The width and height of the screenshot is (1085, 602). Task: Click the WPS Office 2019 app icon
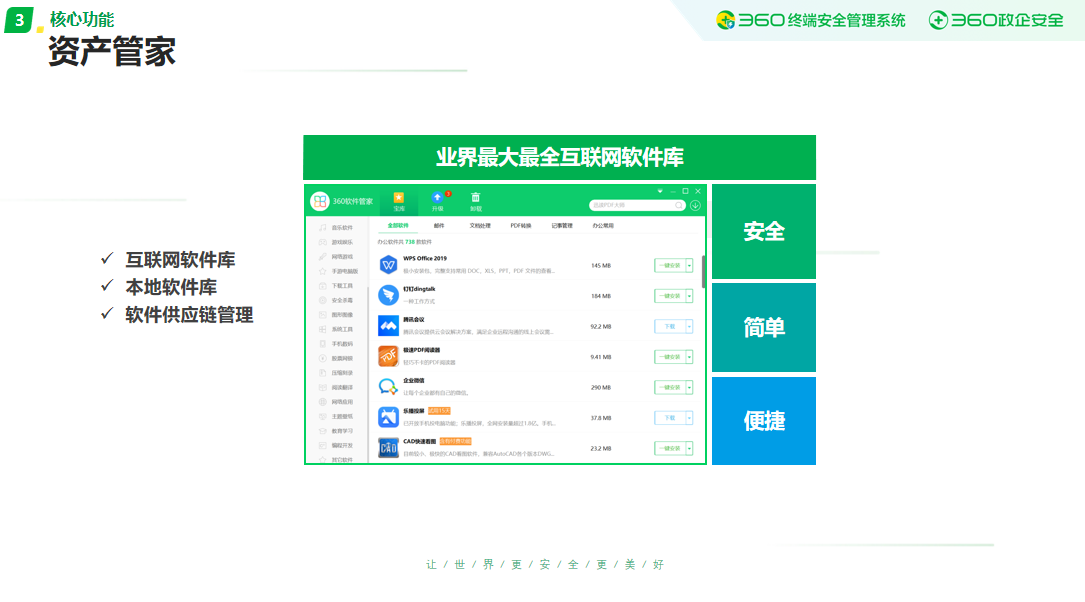pos(388,265)
